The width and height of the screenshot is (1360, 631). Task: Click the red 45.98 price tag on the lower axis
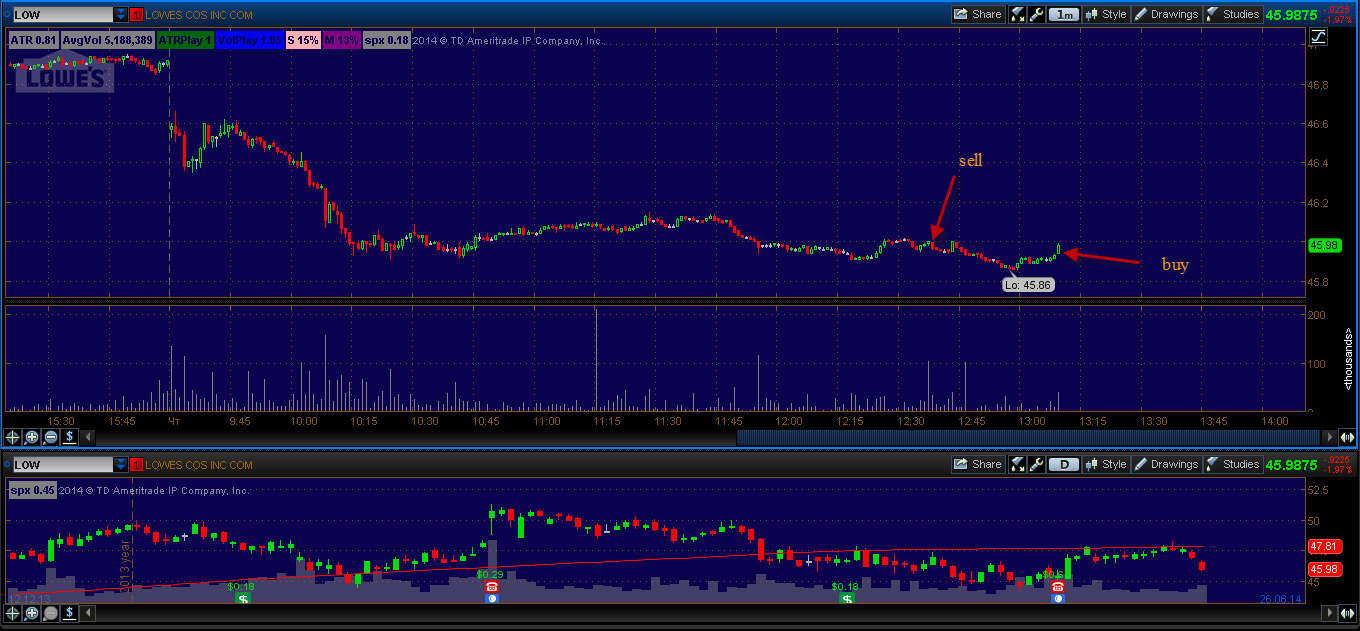(x=1323, y=568)
